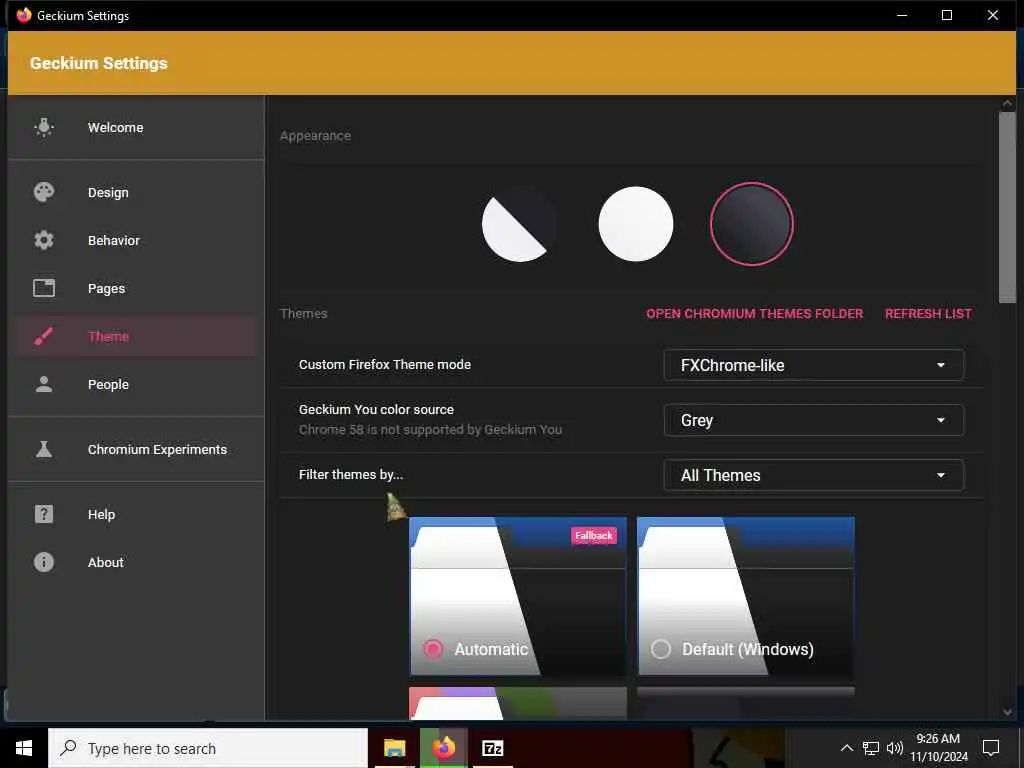This screenshot has height=768, width=1024.
Task: Click the settings page vertical scrollbar
Action: pos(1007,208)
